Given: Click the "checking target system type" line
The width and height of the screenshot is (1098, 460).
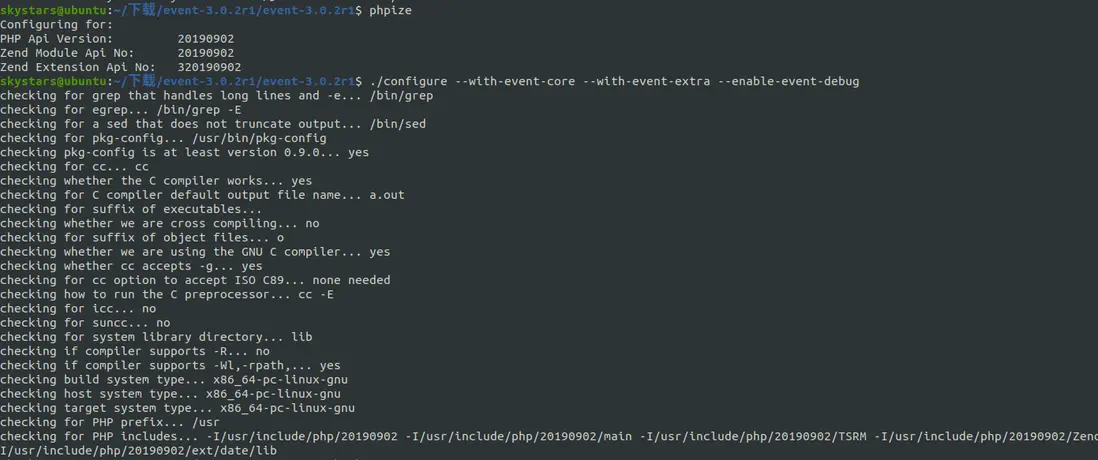Looking at the screenshot, I should click(177, 408).
